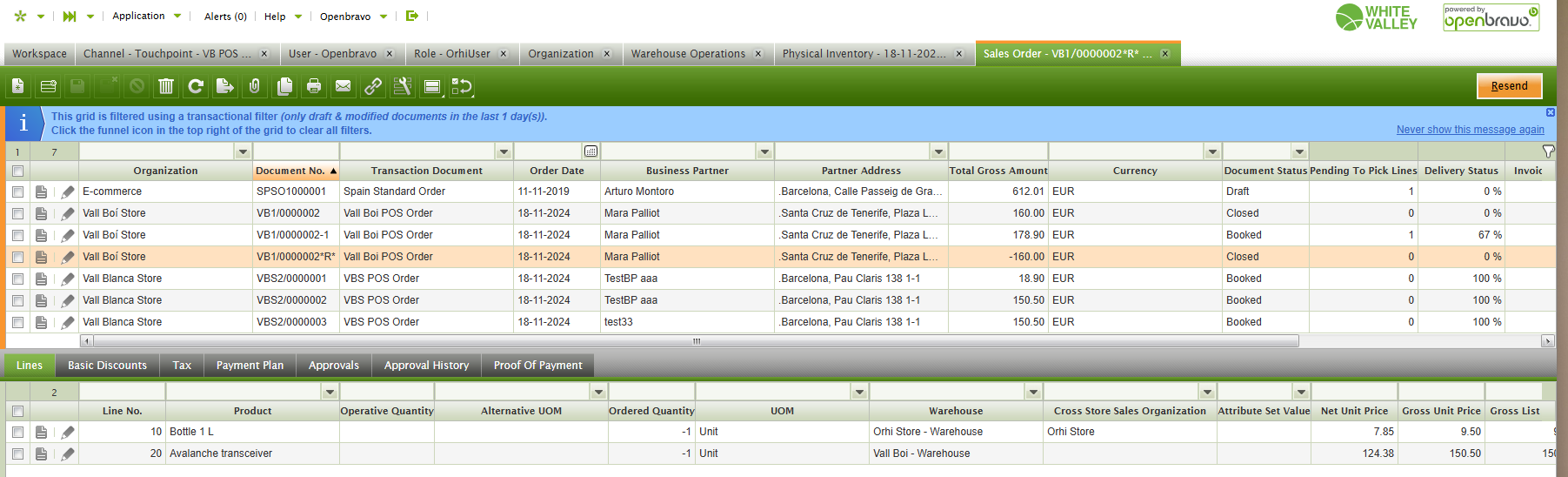Refresh the sales order grid

coord(196,86)
